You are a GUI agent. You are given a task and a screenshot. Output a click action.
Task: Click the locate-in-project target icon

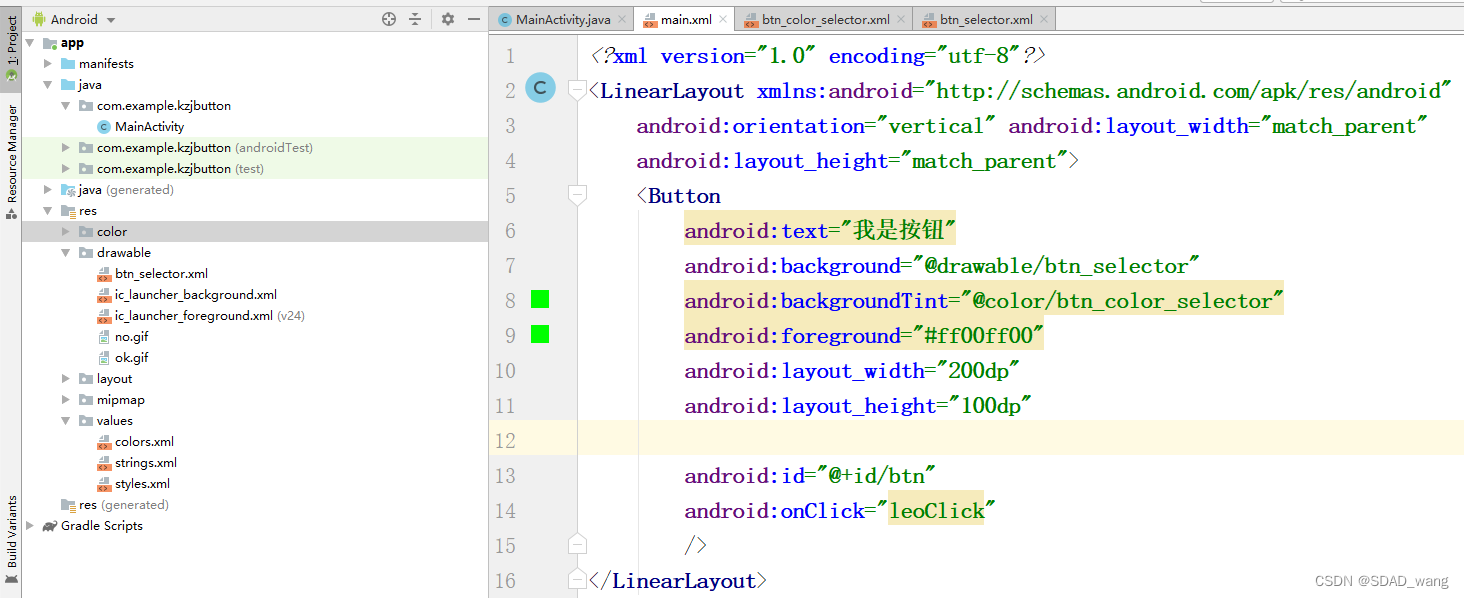click(389, 19)
